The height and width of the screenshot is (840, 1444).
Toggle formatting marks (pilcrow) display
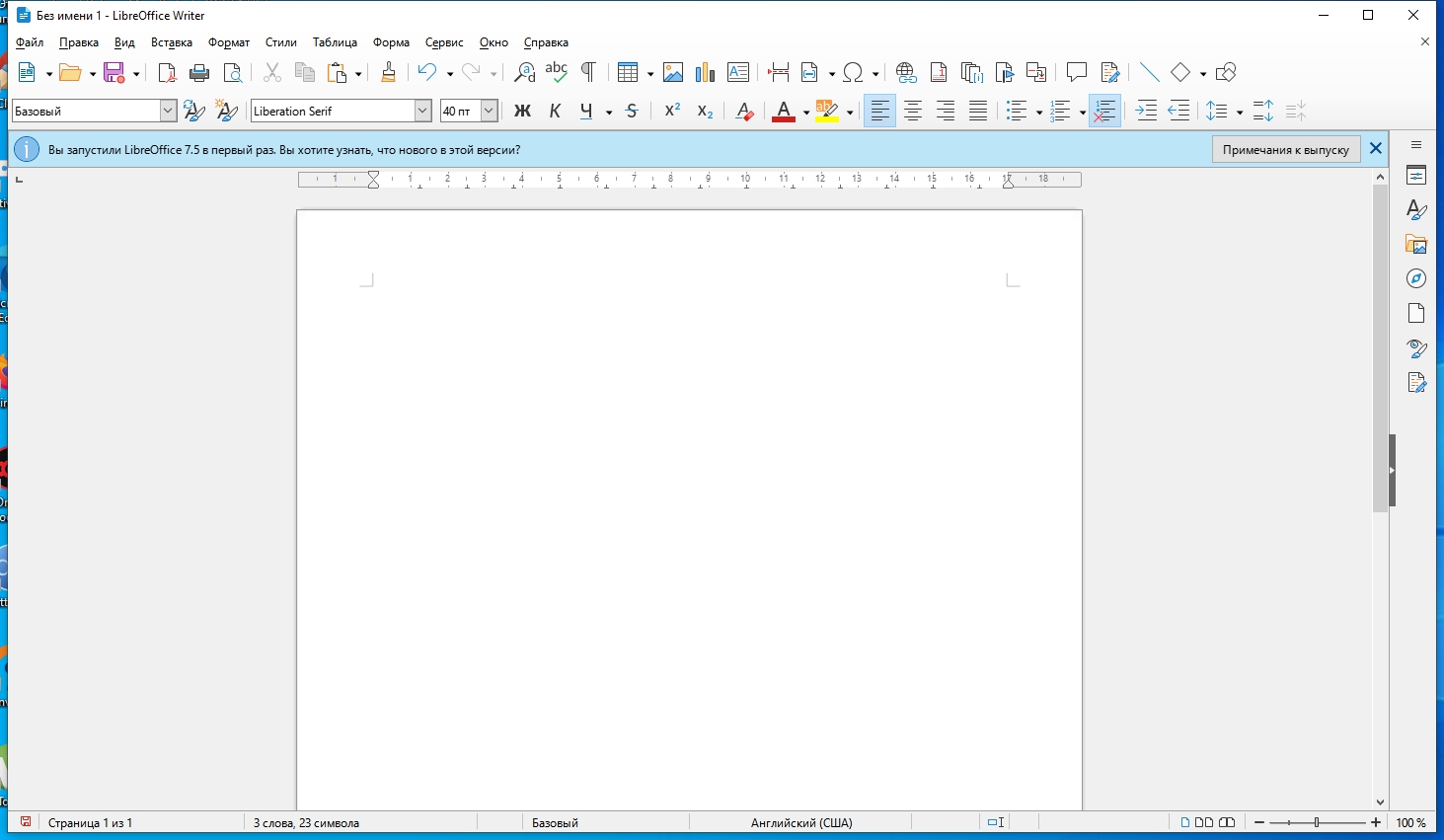[x=588, y=73]
